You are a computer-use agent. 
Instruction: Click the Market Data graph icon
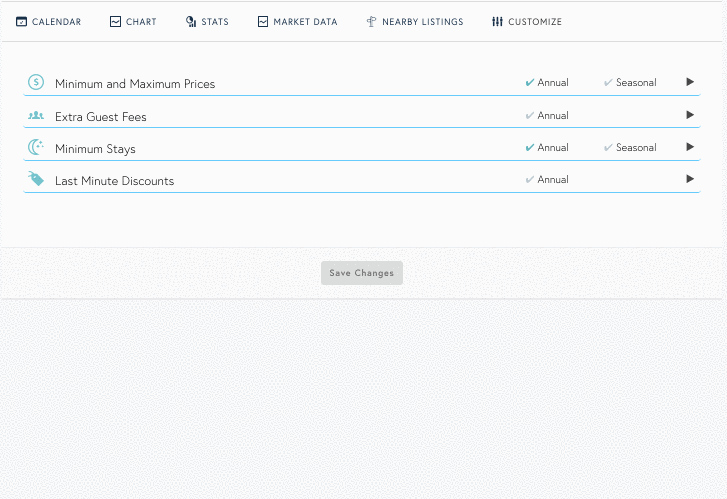(263, 21)
